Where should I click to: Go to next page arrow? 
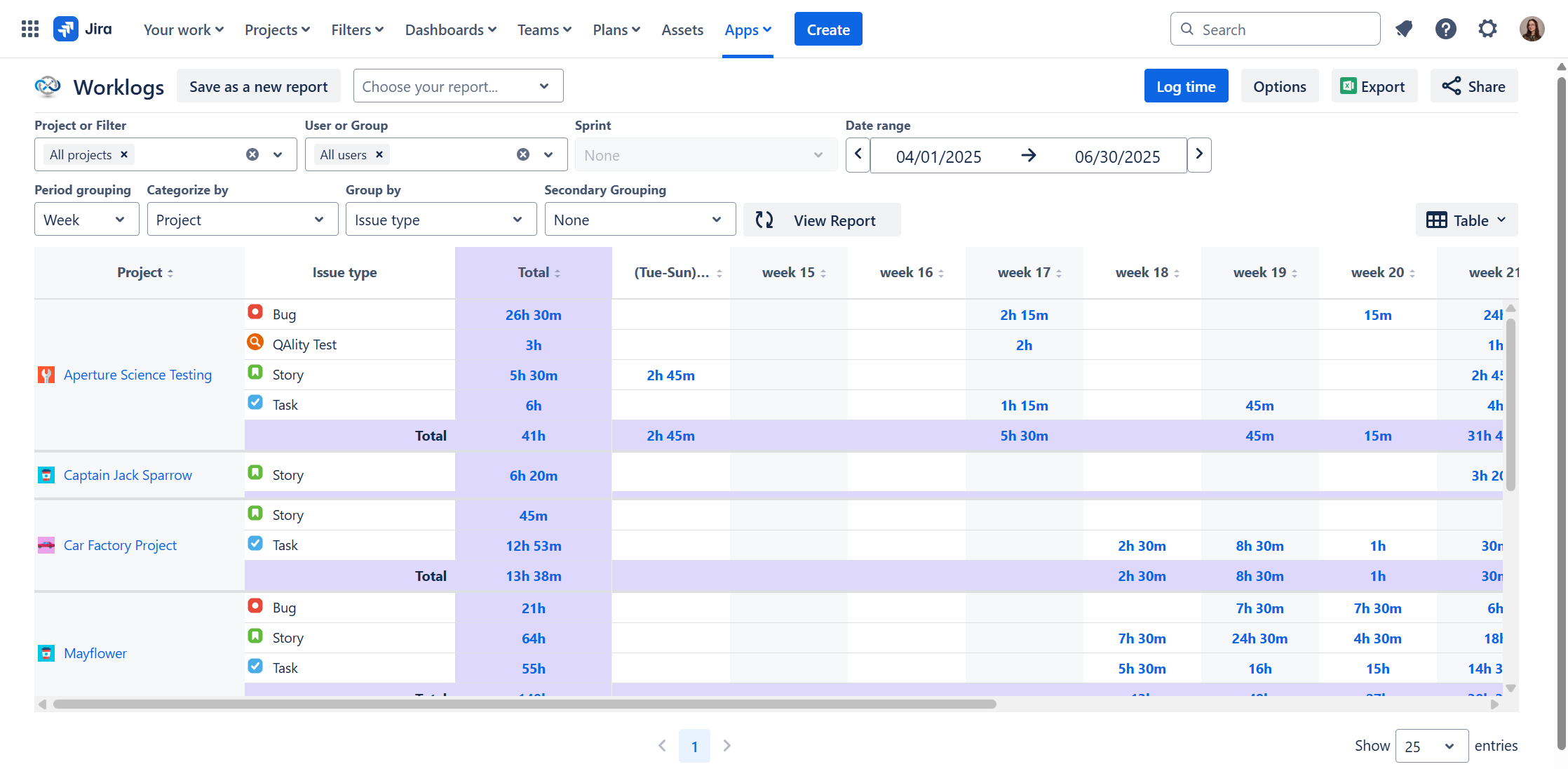tap(727, 746)
